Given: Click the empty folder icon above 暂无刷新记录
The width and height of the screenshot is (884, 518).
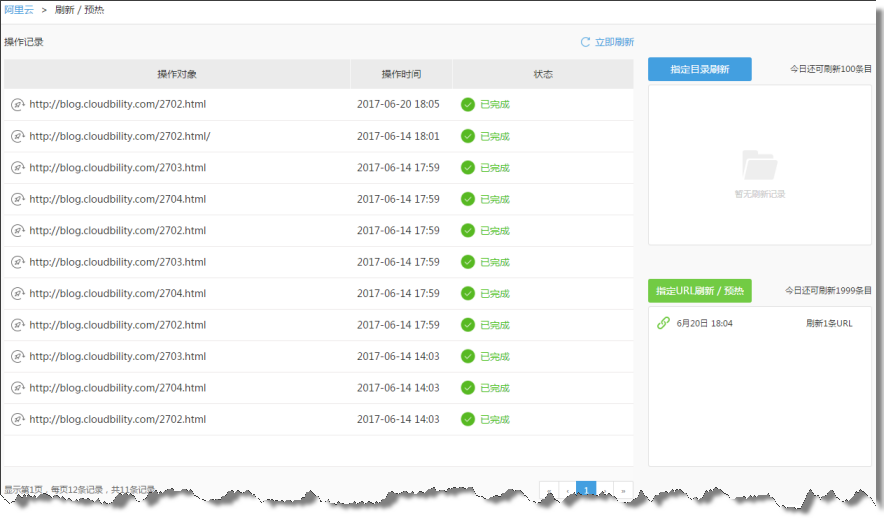Looking at the screenshot, I should click(x=760, y=164).
